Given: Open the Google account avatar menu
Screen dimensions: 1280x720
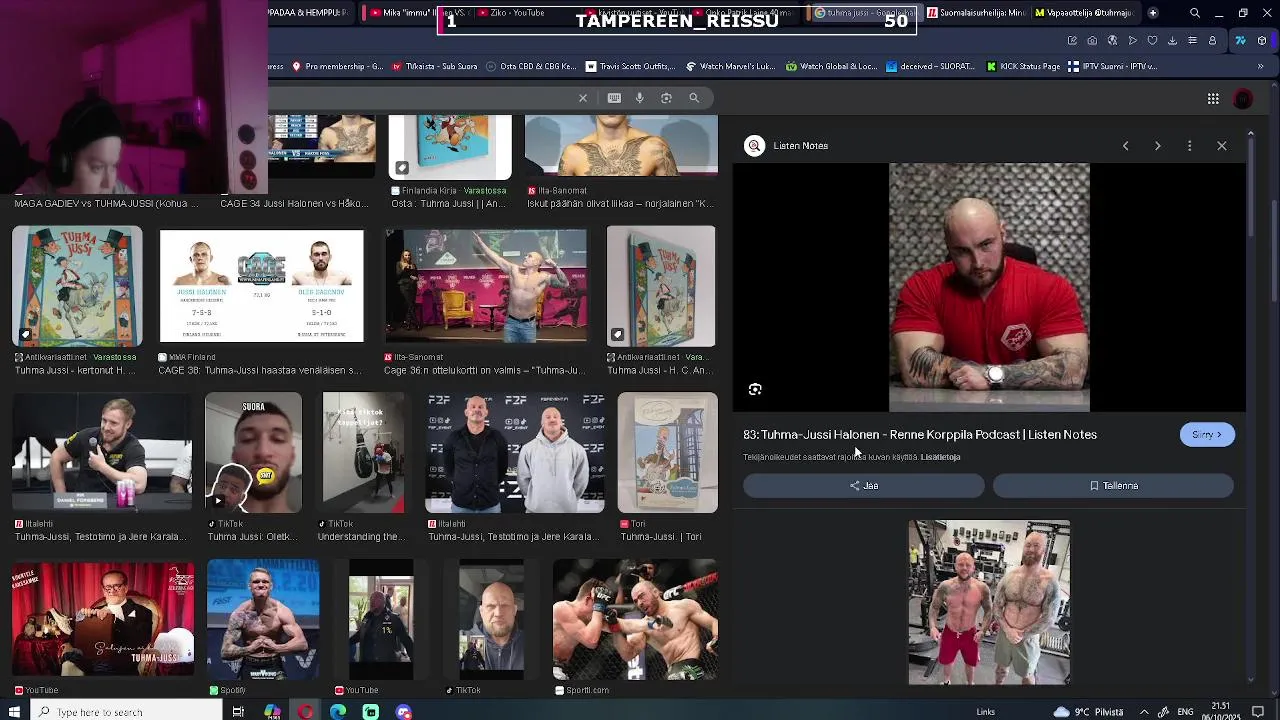Looking at the screenshot, I should [x=1243, y=99].
